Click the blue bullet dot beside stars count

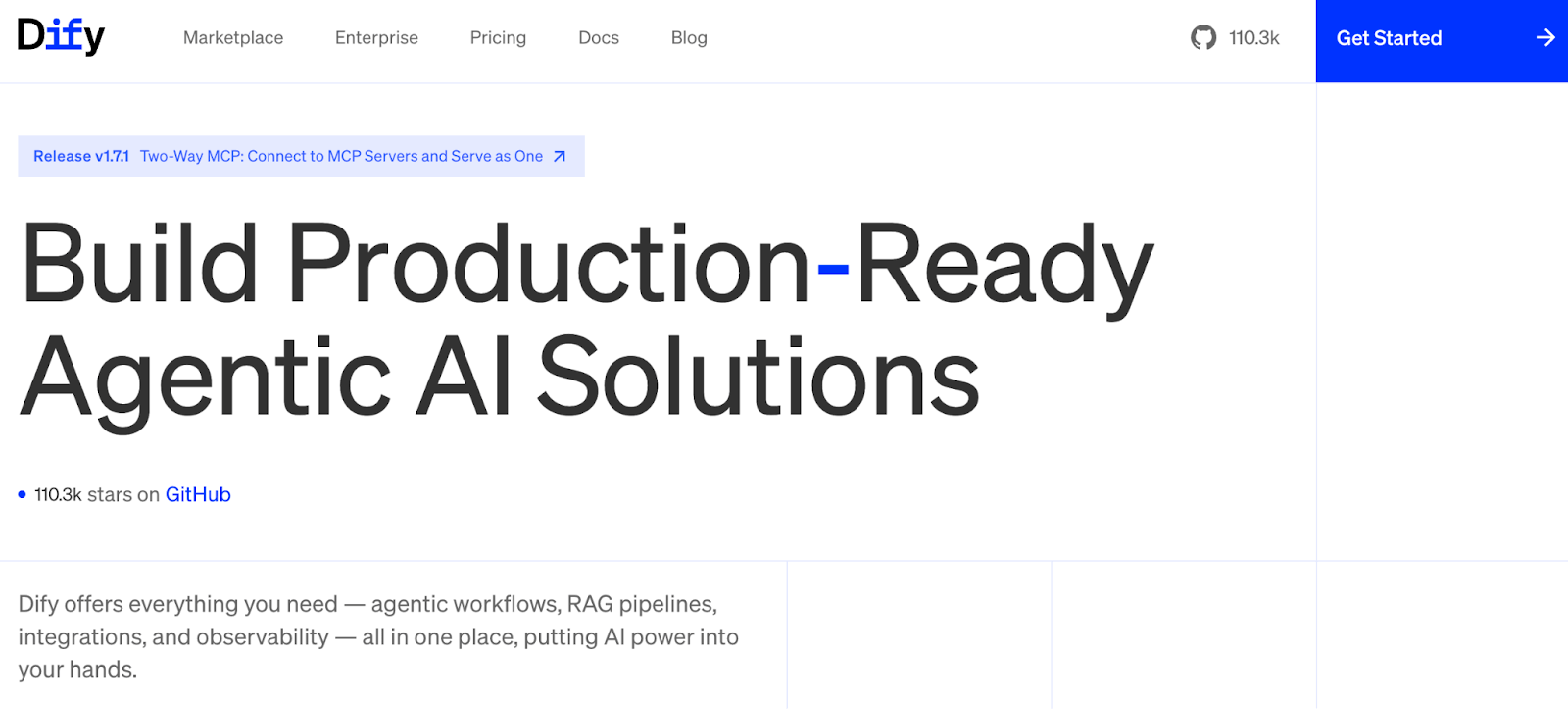click(x=22, y=495)
